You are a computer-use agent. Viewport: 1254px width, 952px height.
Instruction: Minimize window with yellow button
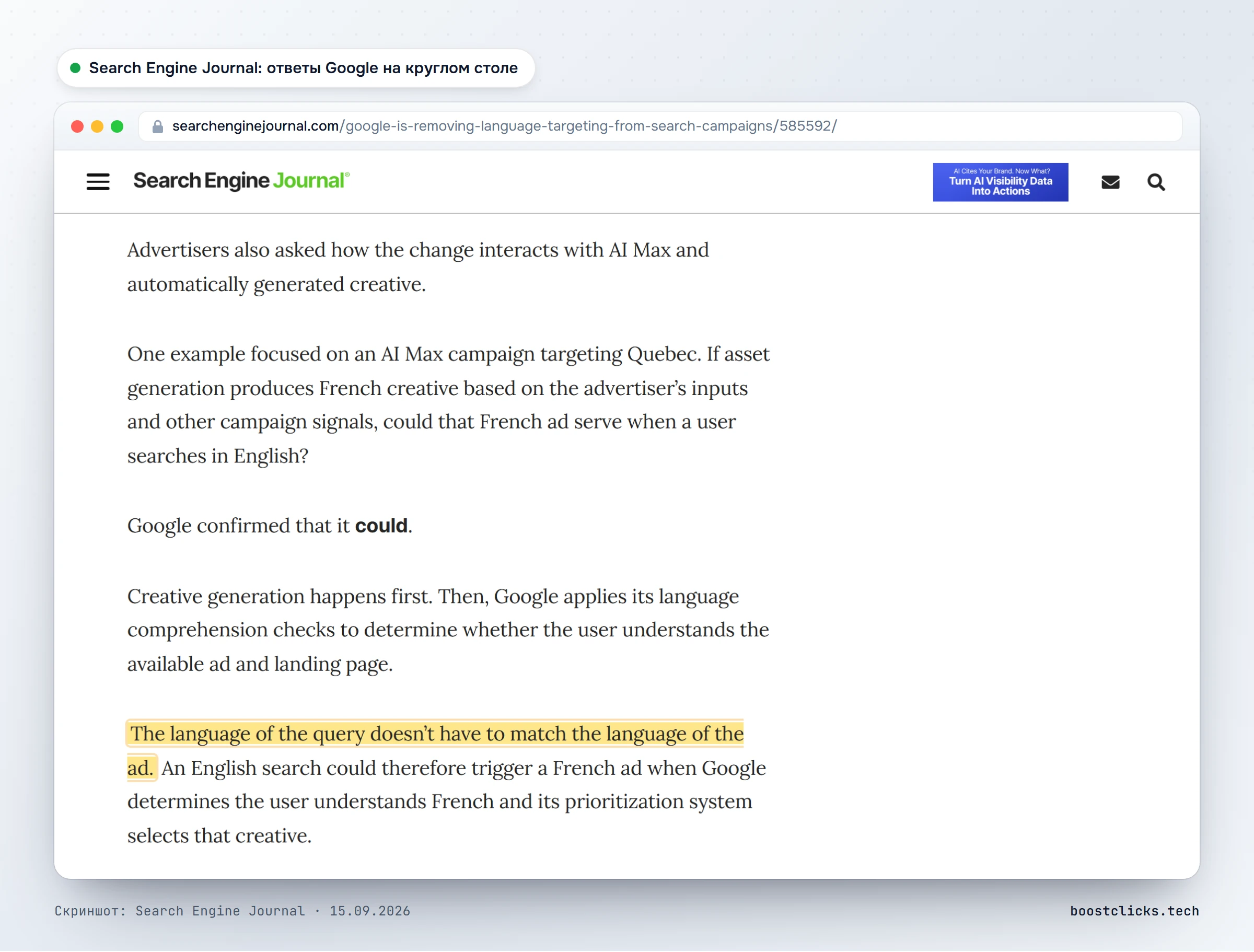pyautogui.click(x=98, y=126)
